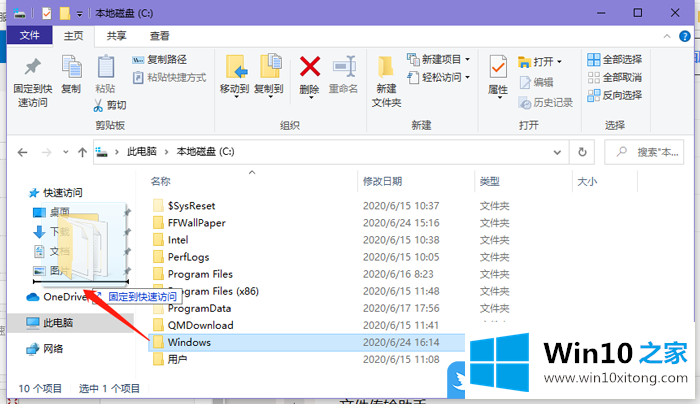Image resolution: width=700 pixels, height=404 pixels.
Task: Click Invert selection (反向选择)
Action: tap(615, 95)
